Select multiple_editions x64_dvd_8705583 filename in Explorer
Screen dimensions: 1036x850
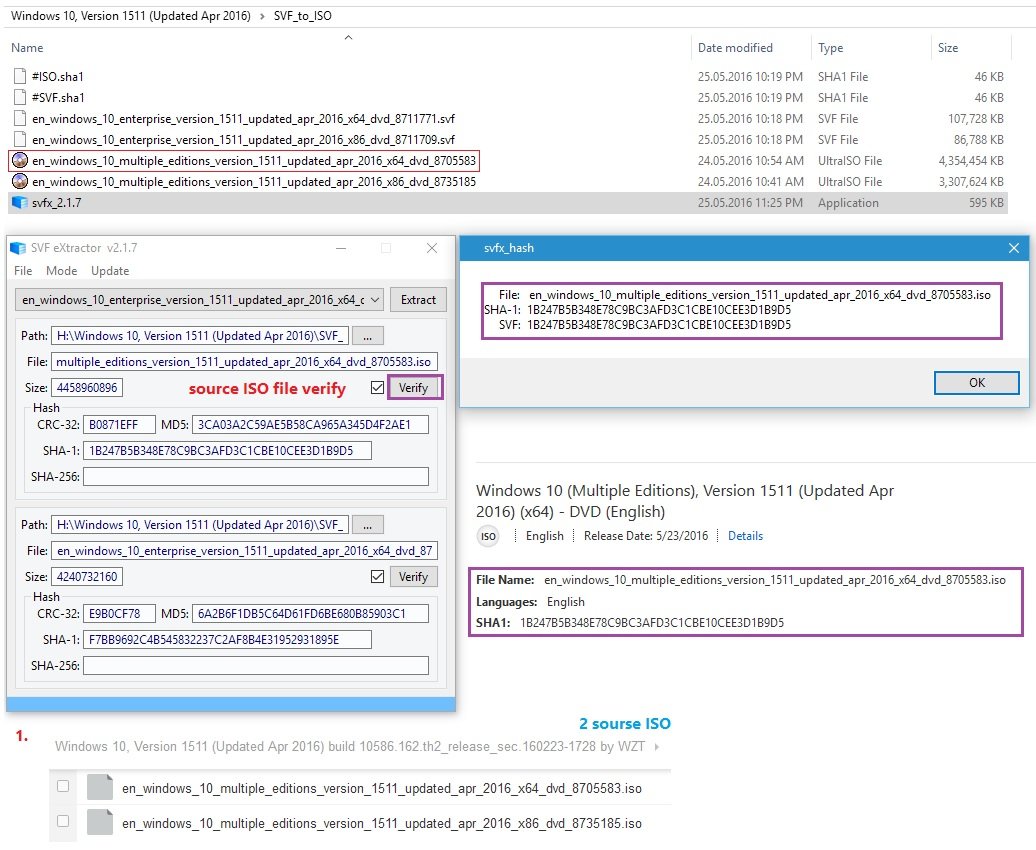pos(254,161)
